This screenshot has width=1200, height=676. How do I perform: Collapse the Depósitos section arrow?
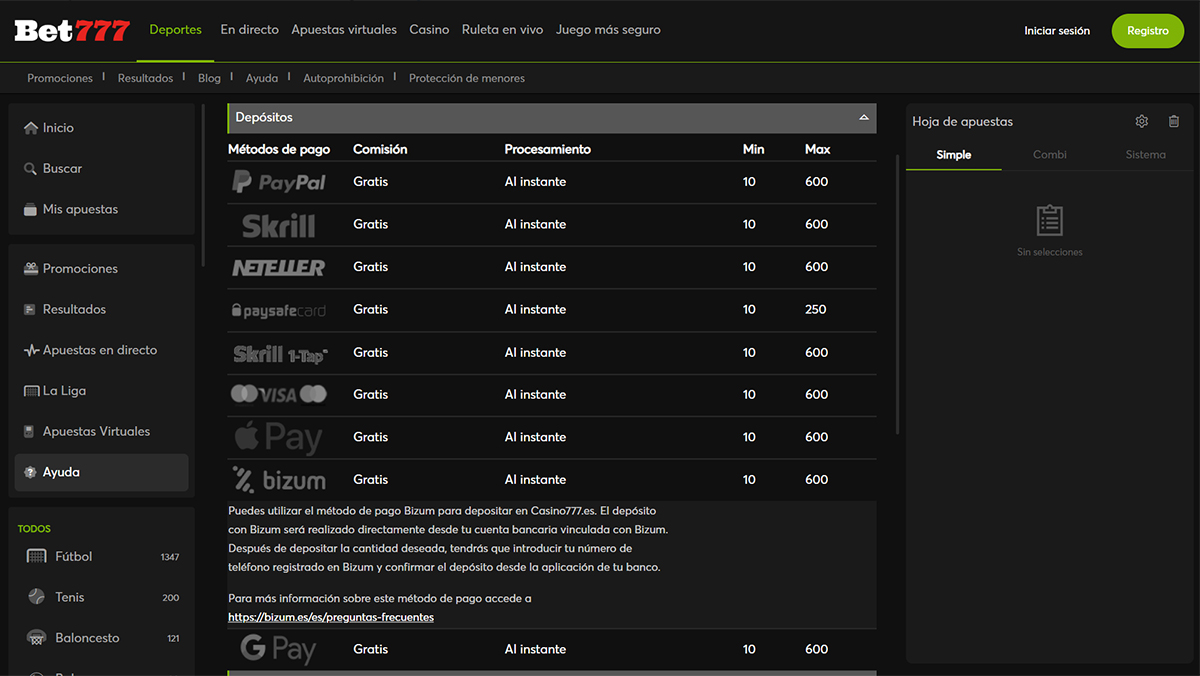click(x=864, y=118)
